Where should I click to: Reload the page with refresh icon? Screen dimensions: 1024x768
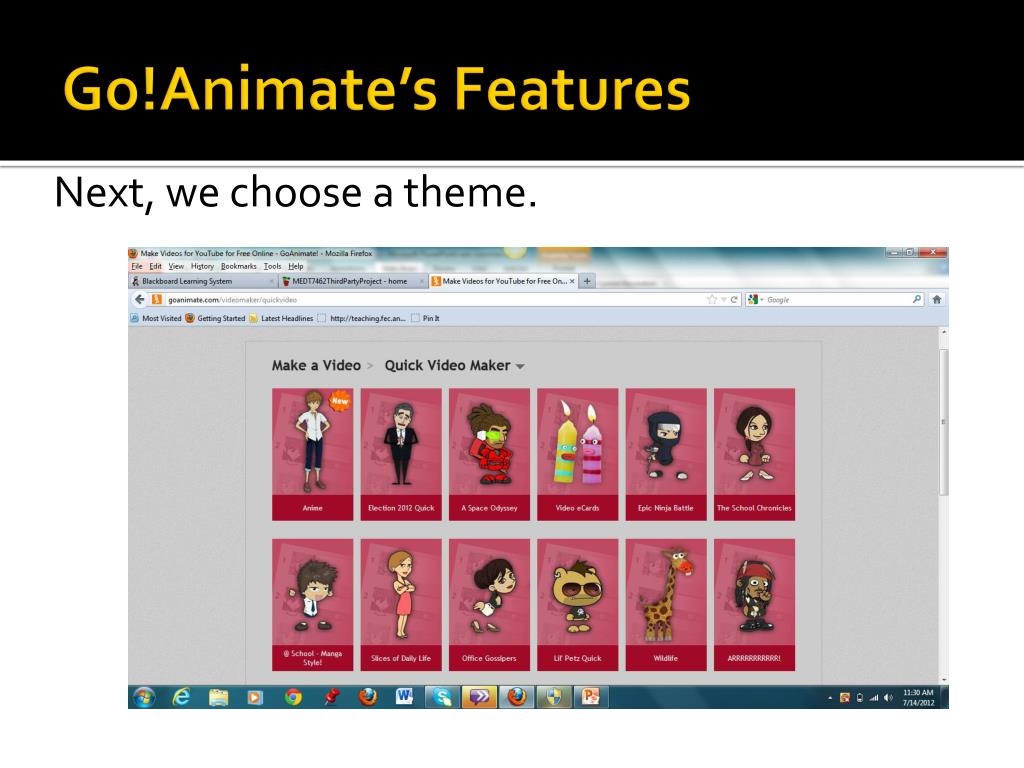(734, 299)
